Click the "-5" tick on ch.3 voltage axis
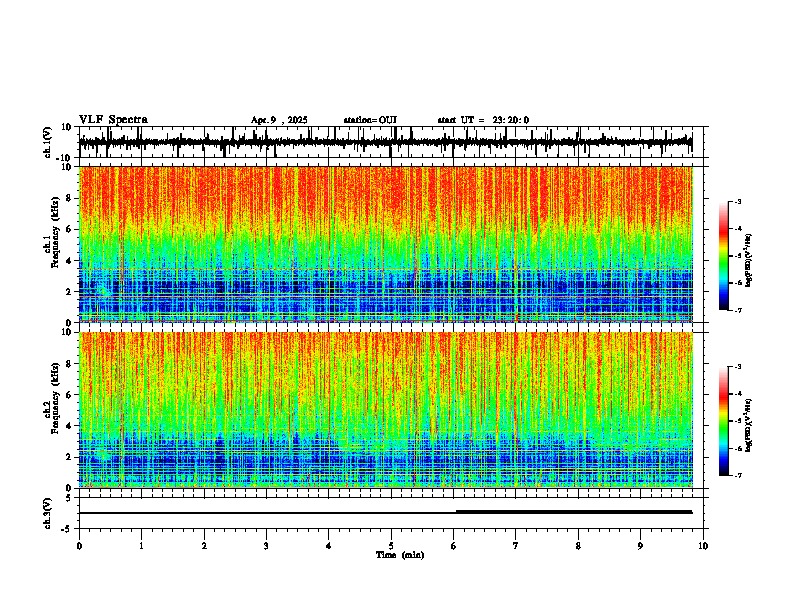Image resolution: width=792 pixels, height=612 pixels. pyautogui.click(x=67, y=529)
